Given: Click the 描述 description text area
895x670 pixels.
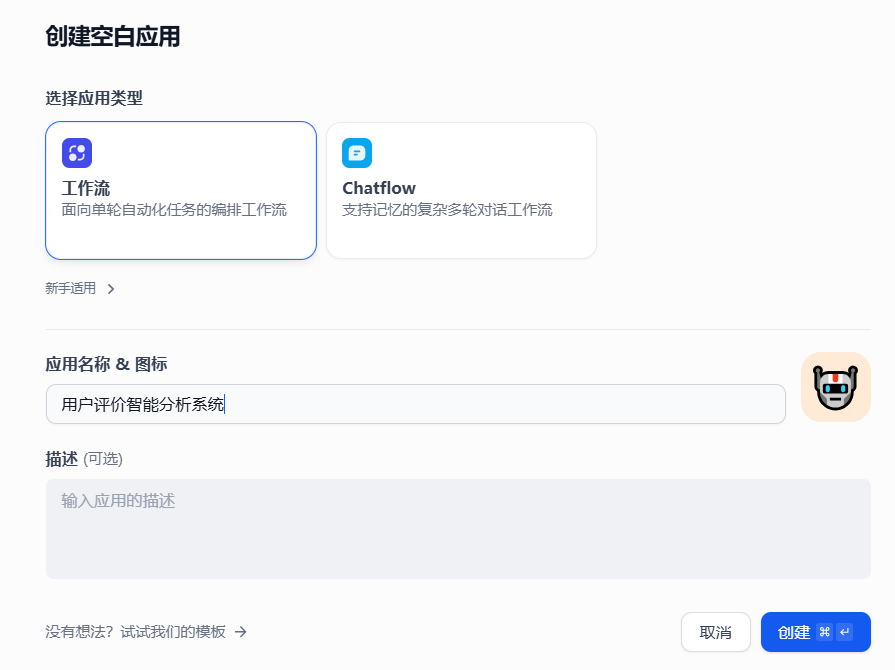Looking at the screenshot, I should (x=458, y=529).
